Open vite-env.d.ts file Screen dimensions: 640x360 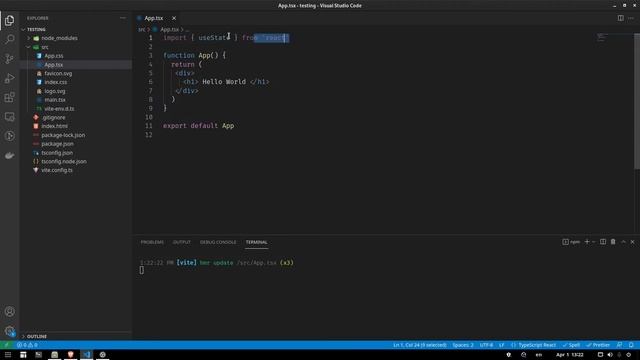point(59,109)
